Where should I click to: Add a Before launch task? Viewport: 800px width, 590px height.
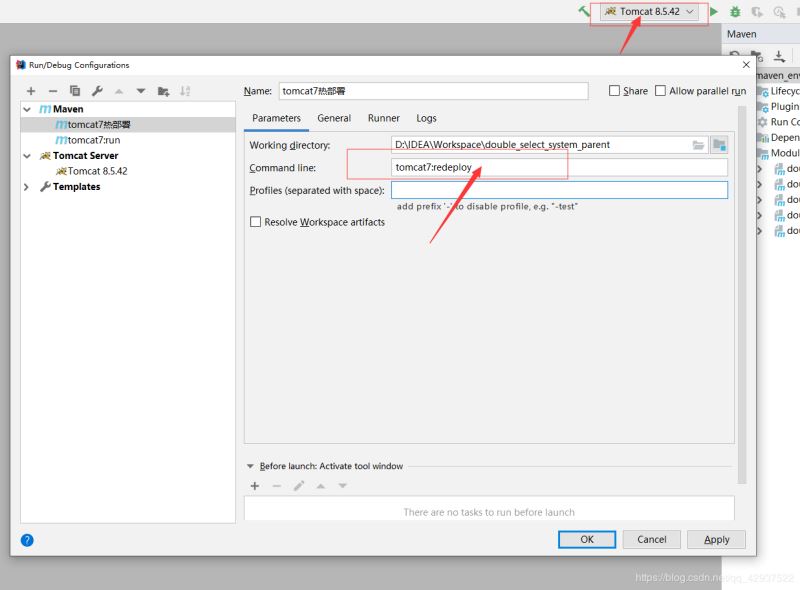tap(255, 486)
